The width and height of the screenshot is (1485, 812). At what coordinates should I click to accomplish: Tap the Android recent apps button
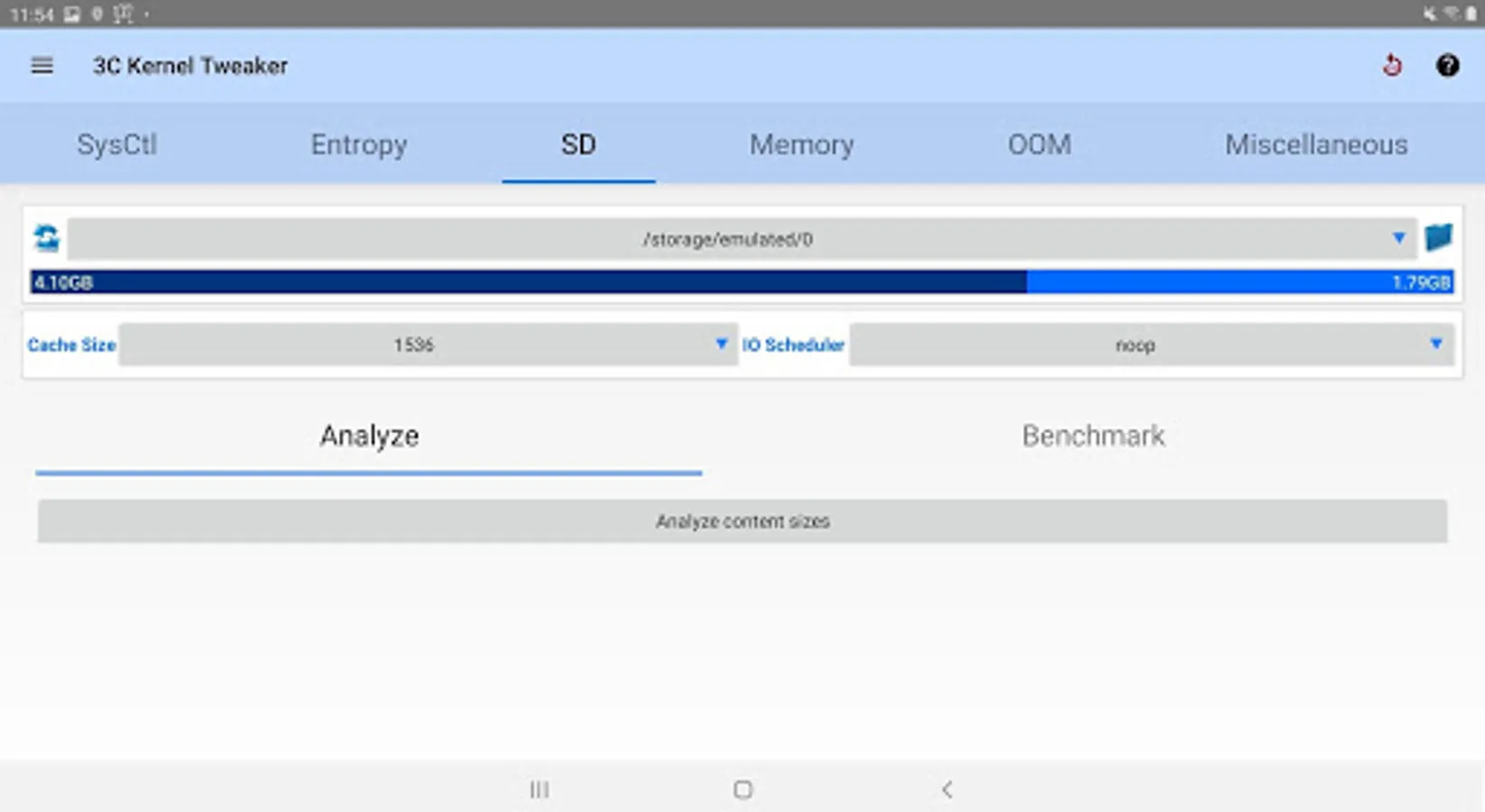(540, 789)
